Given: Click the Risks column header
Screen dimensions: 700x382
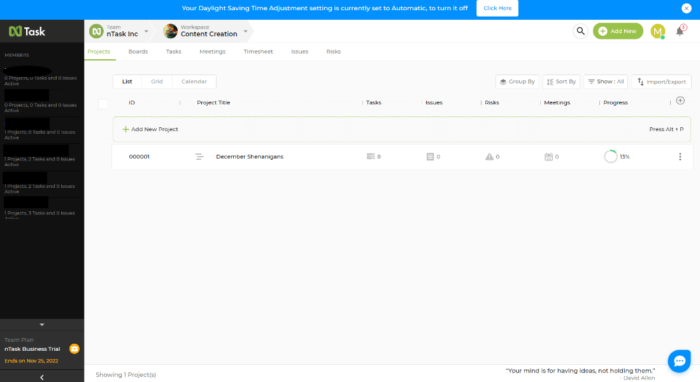Looking at the screenshot, I should (492, 103).
